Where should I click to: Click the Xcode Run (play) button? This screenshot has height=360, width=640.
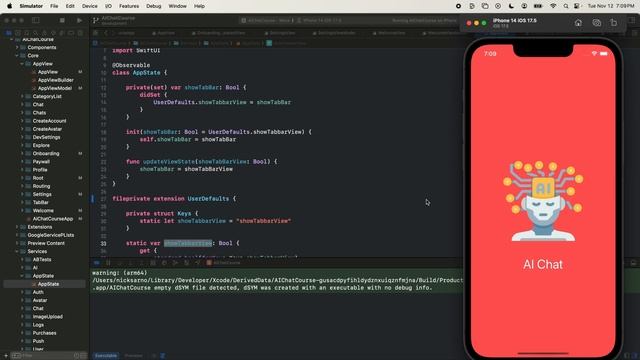(x=80, y=20)
